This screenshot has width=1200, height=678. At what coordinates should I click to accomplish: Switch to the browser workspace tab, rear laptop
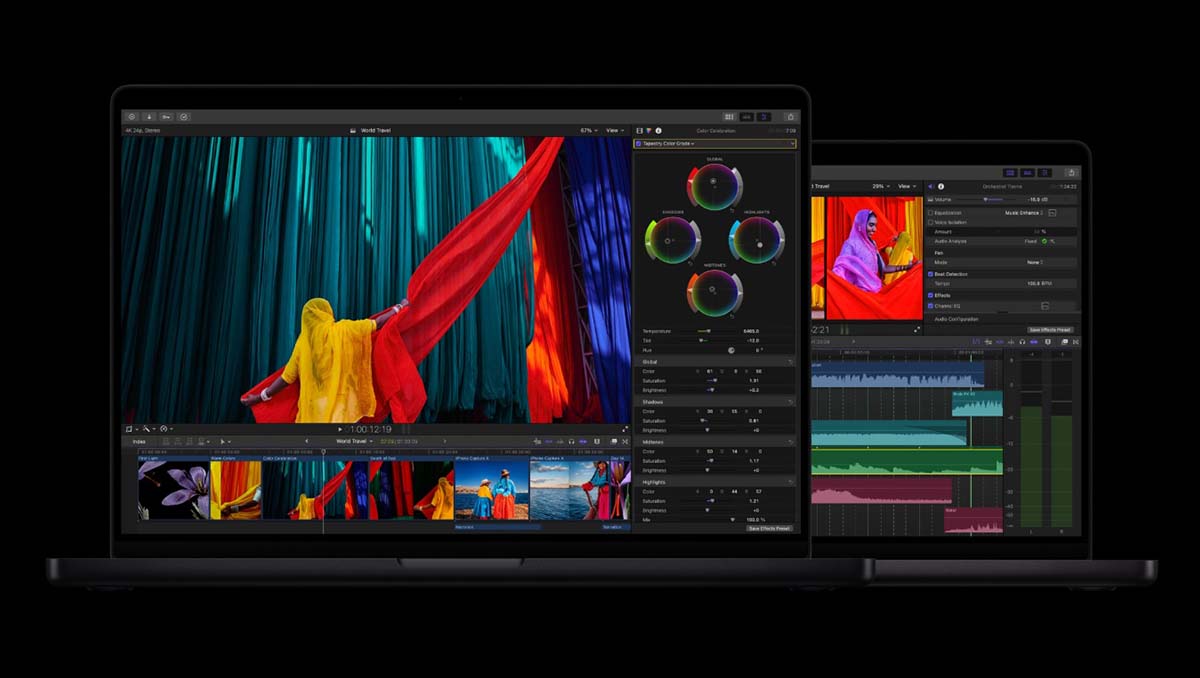[1010, 172]
